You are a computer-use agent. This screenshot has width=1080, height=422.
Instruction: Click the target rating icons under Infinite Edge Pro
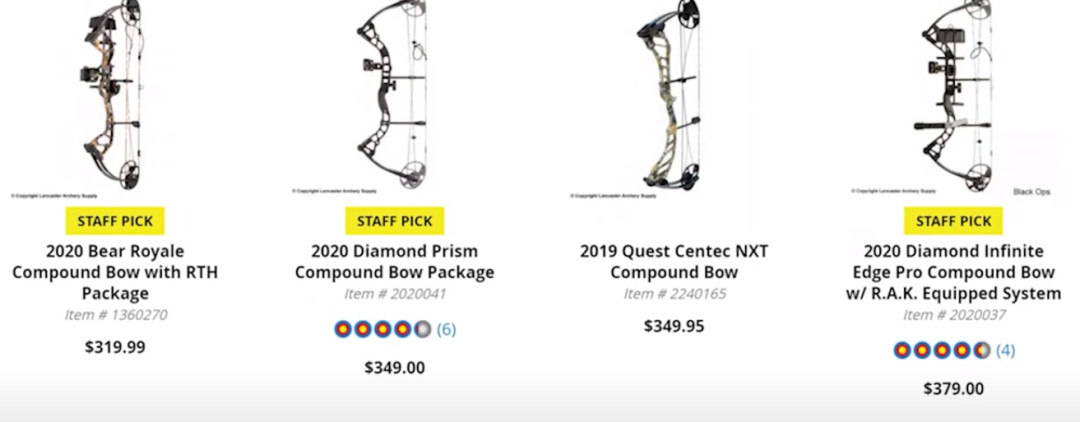click(x=942, y=350)
